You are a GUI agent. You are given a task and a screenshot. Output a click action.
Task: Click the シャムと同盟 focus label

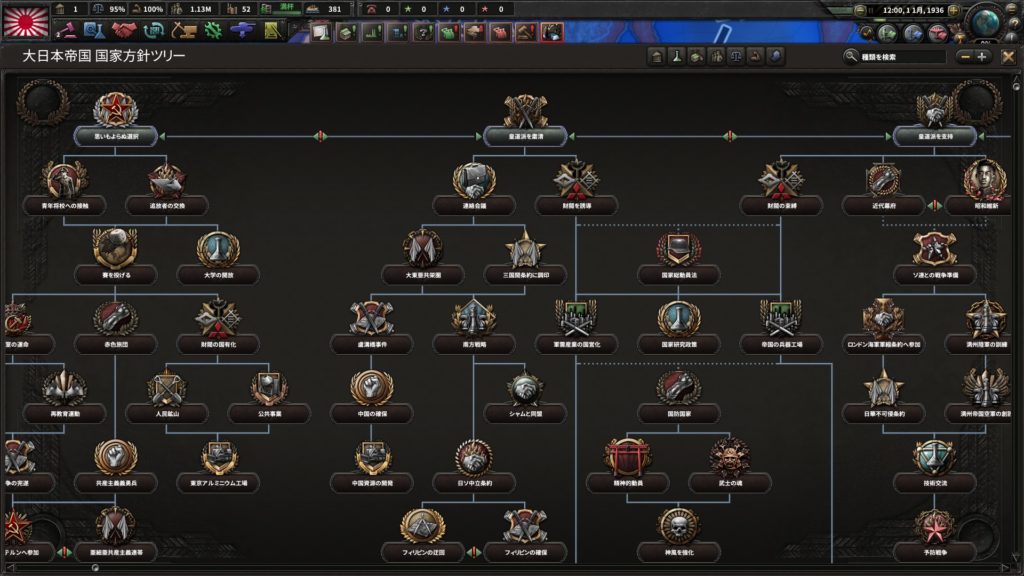(526, 414)
